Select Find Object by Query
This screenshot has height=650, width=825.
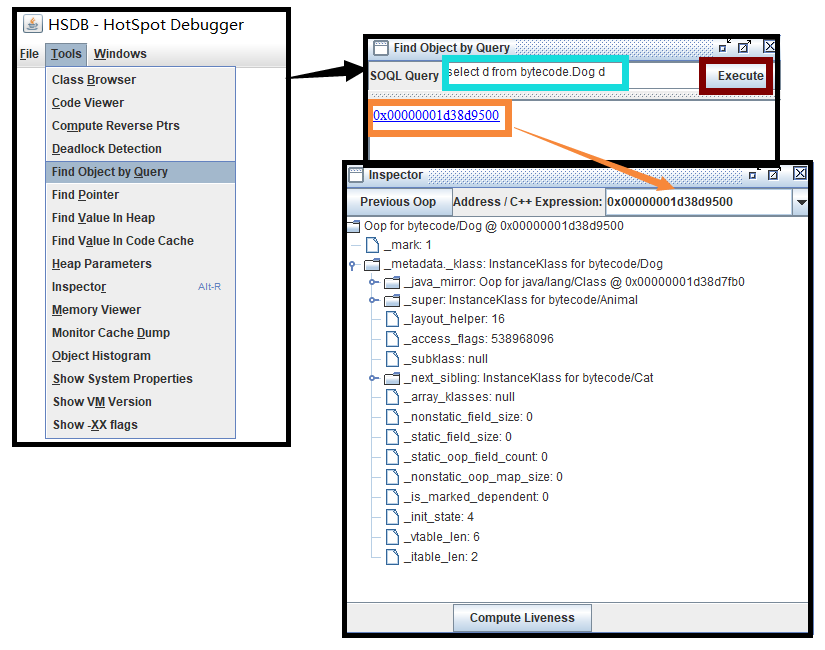(x=140, y=172)
